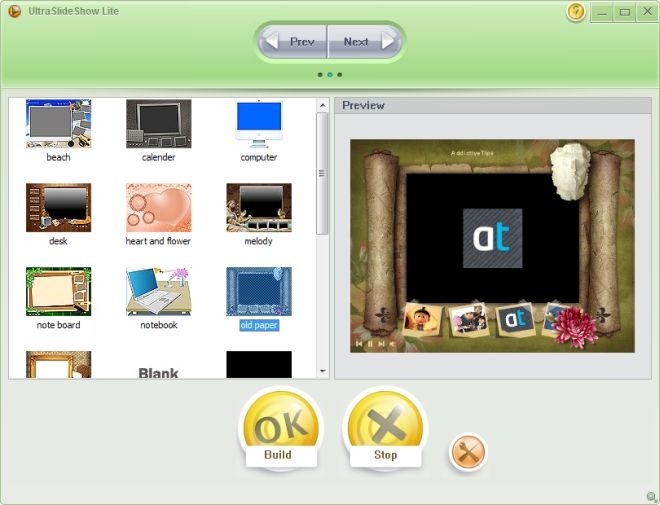This screenshot has width=660, height=505.
Task: Select the old paper theme thumbnail
Action: (259, 291)
